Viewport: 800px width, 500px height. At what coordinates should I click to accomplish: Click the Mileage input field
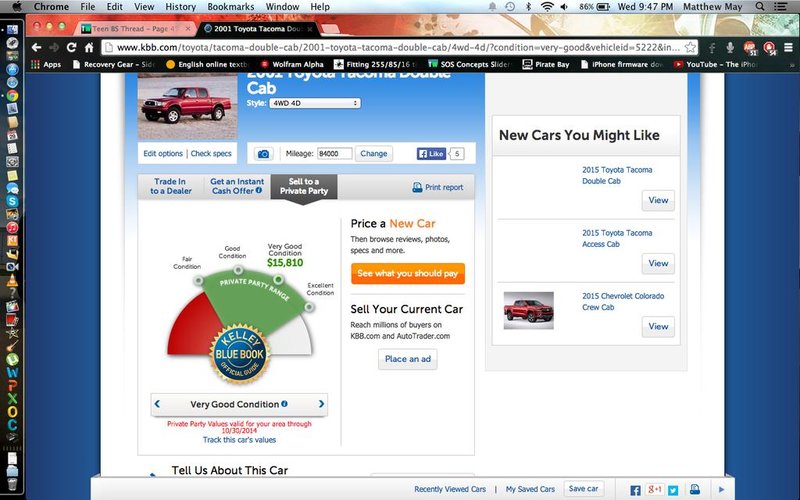click(335, 154)
